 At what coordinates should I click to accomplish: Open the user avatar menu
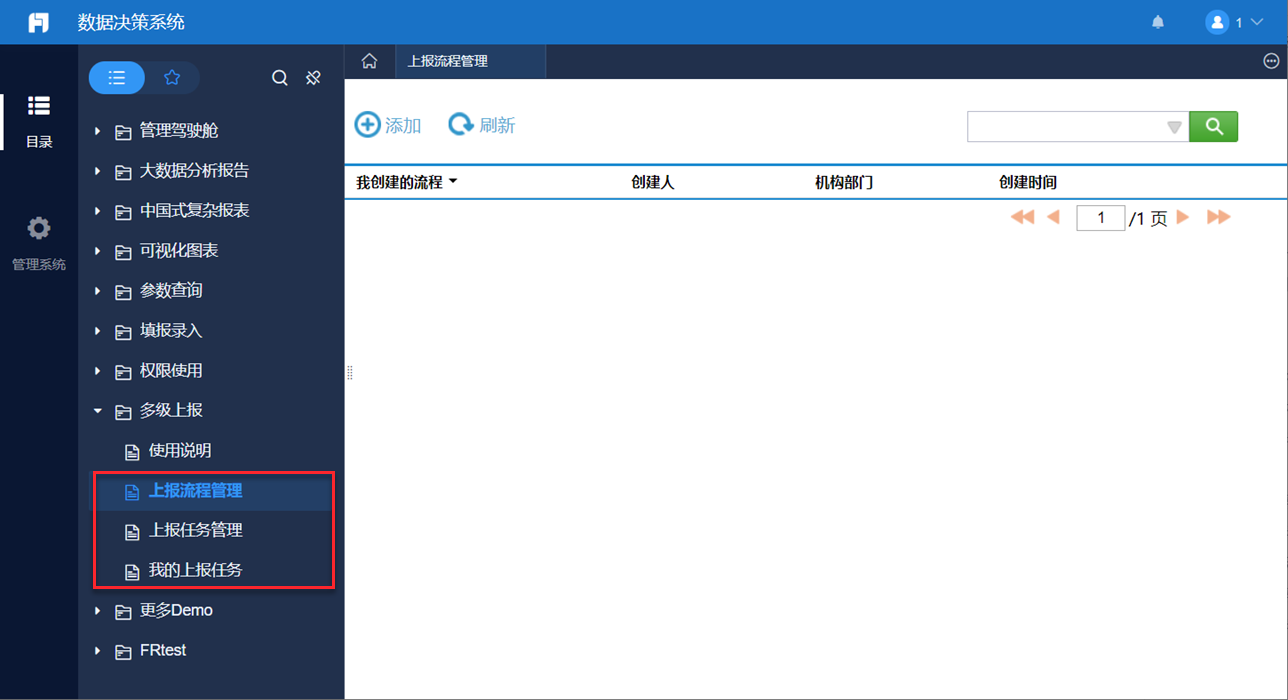click(x=1217, y=22)
